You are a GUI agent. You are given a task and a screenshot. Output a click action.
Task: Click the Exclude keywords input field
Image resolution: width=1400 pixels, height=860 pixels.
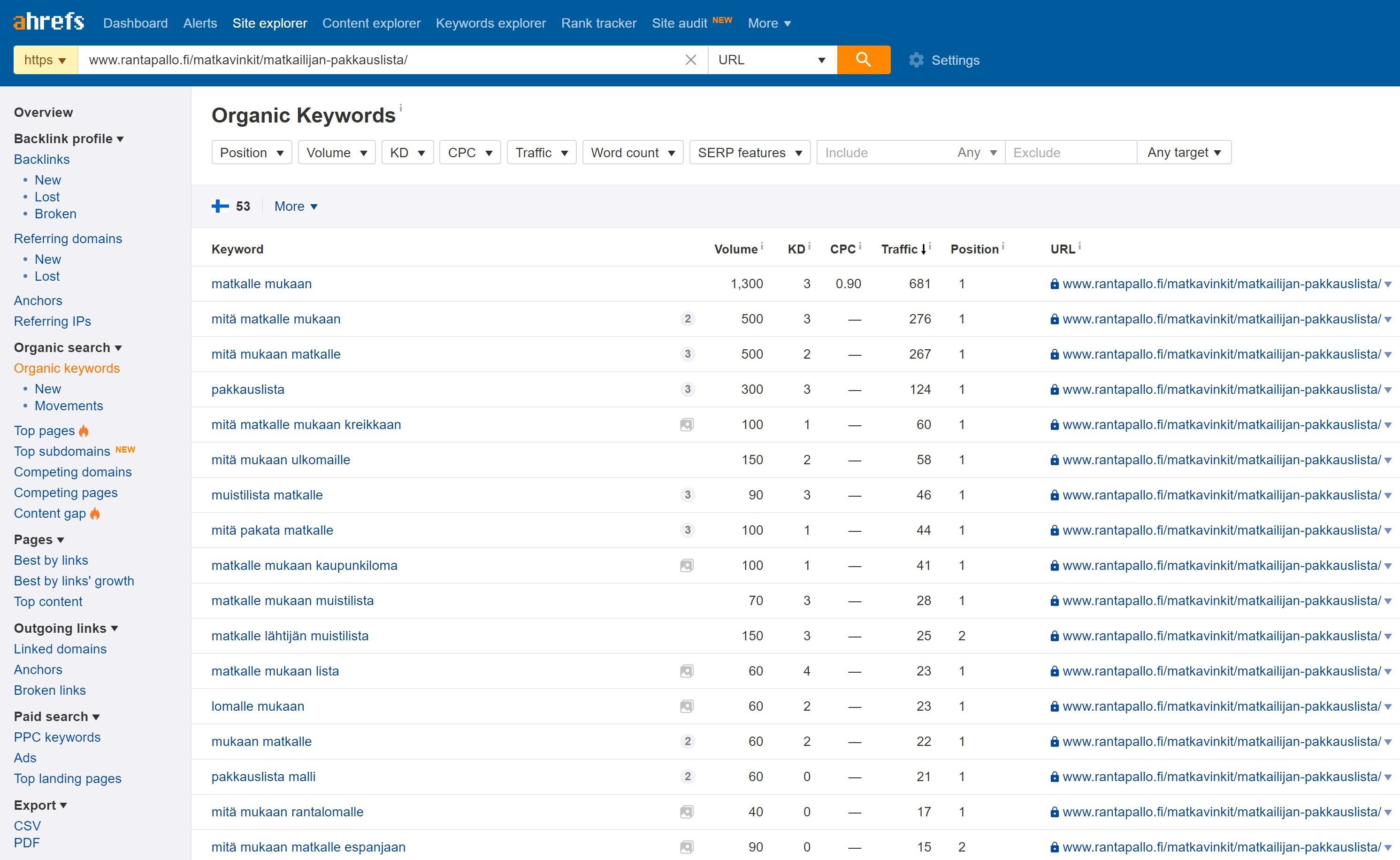1071,153
